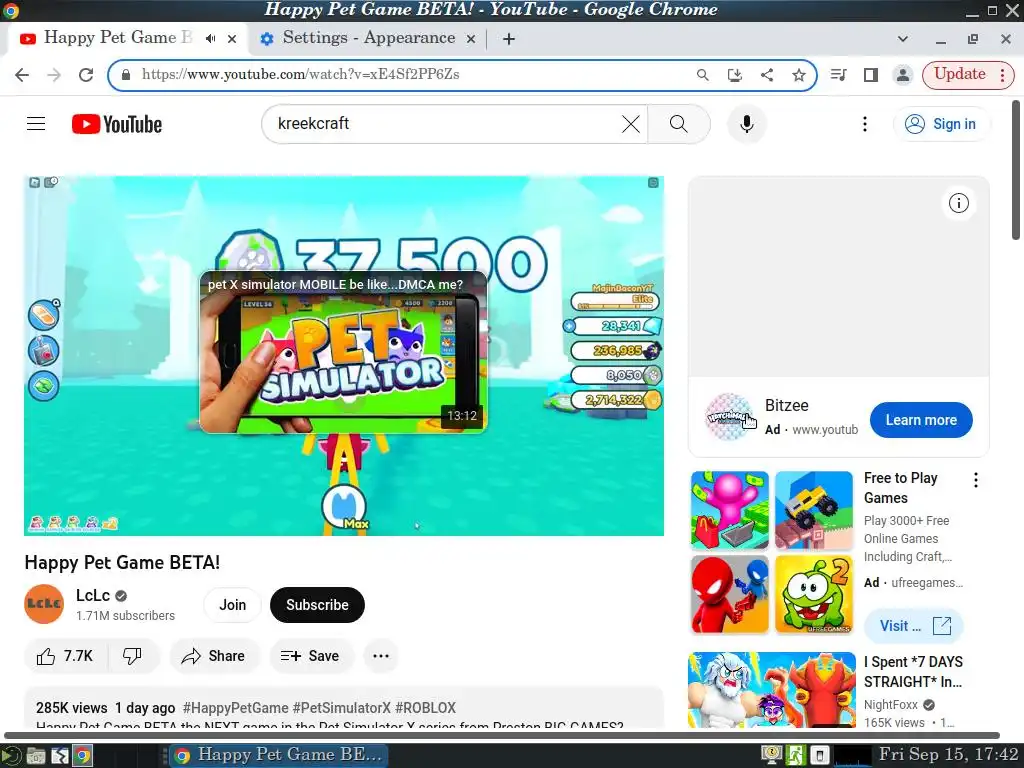The width and height of the screenshot is (1024, 768).
Task: Bookmark this page with the star
Action: tap(799, 74)
